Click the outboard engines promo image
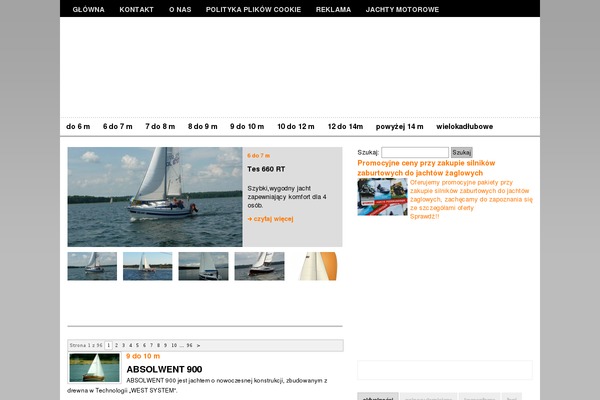Screen dimensions: 600x400 pos(383,197)
